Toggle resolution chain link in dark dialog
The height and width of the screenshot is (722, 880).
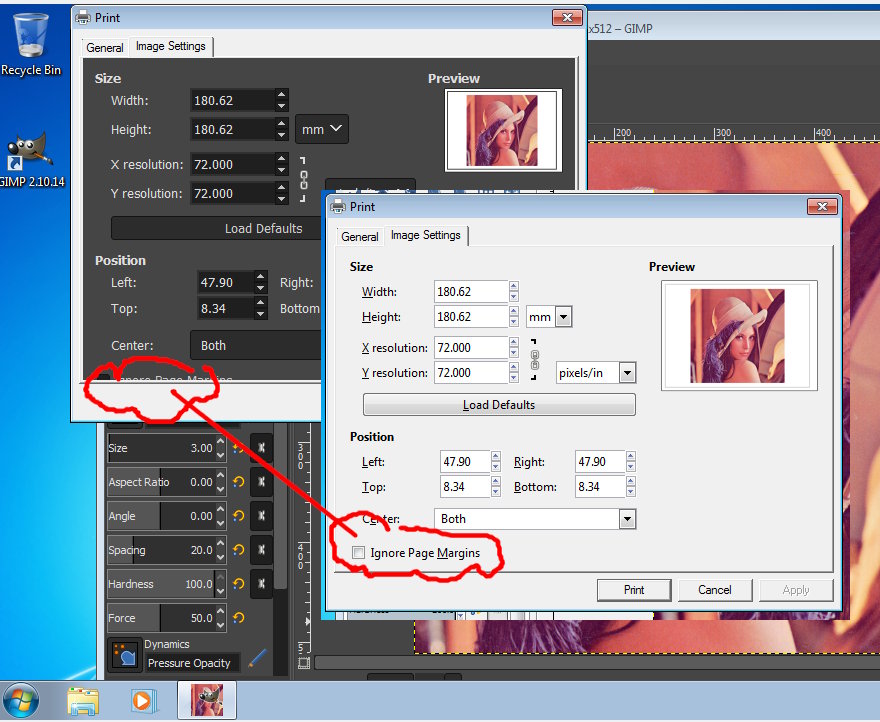pos(305,178)
